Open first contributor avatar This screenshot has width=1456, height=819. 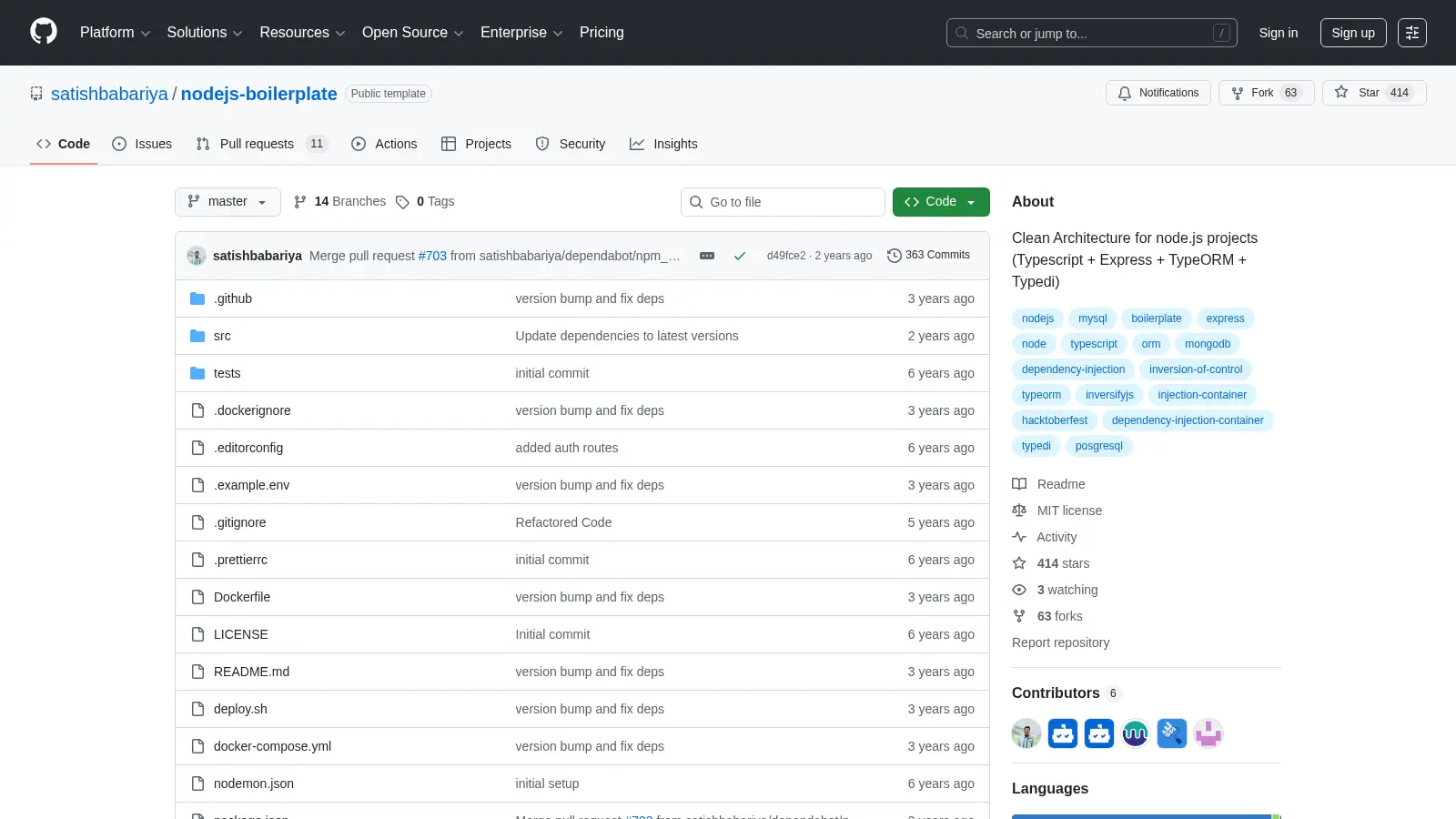coord(1026,733)
